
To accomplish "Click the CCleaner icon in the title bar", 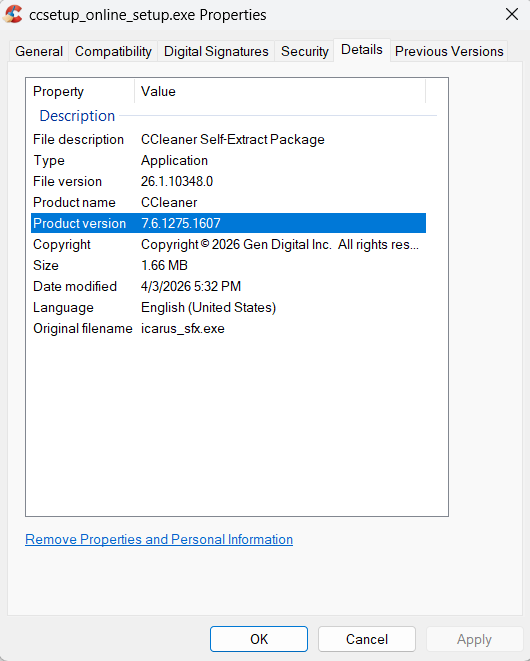I will coord(12,14).
